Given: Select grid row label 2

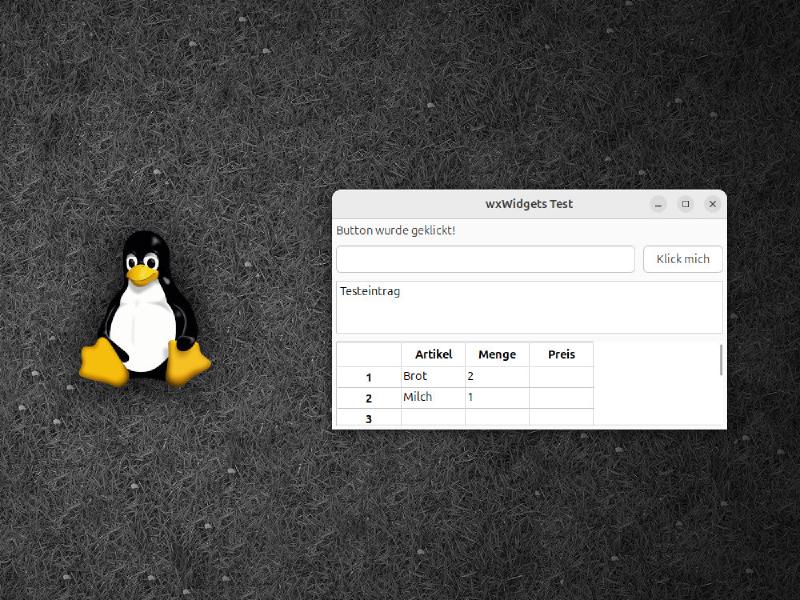Looking at the screenshot, I should [x=369, y=398].
